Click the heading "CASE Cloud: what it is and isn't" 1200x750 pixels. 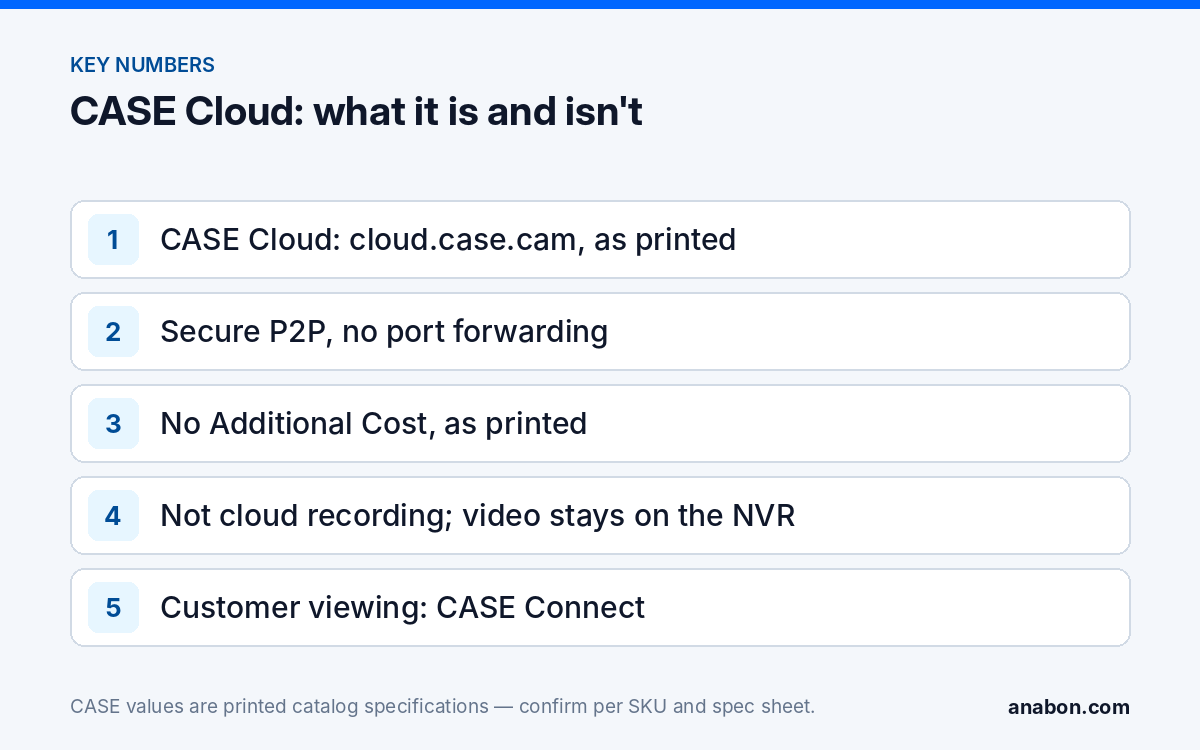tap(356, 112)
